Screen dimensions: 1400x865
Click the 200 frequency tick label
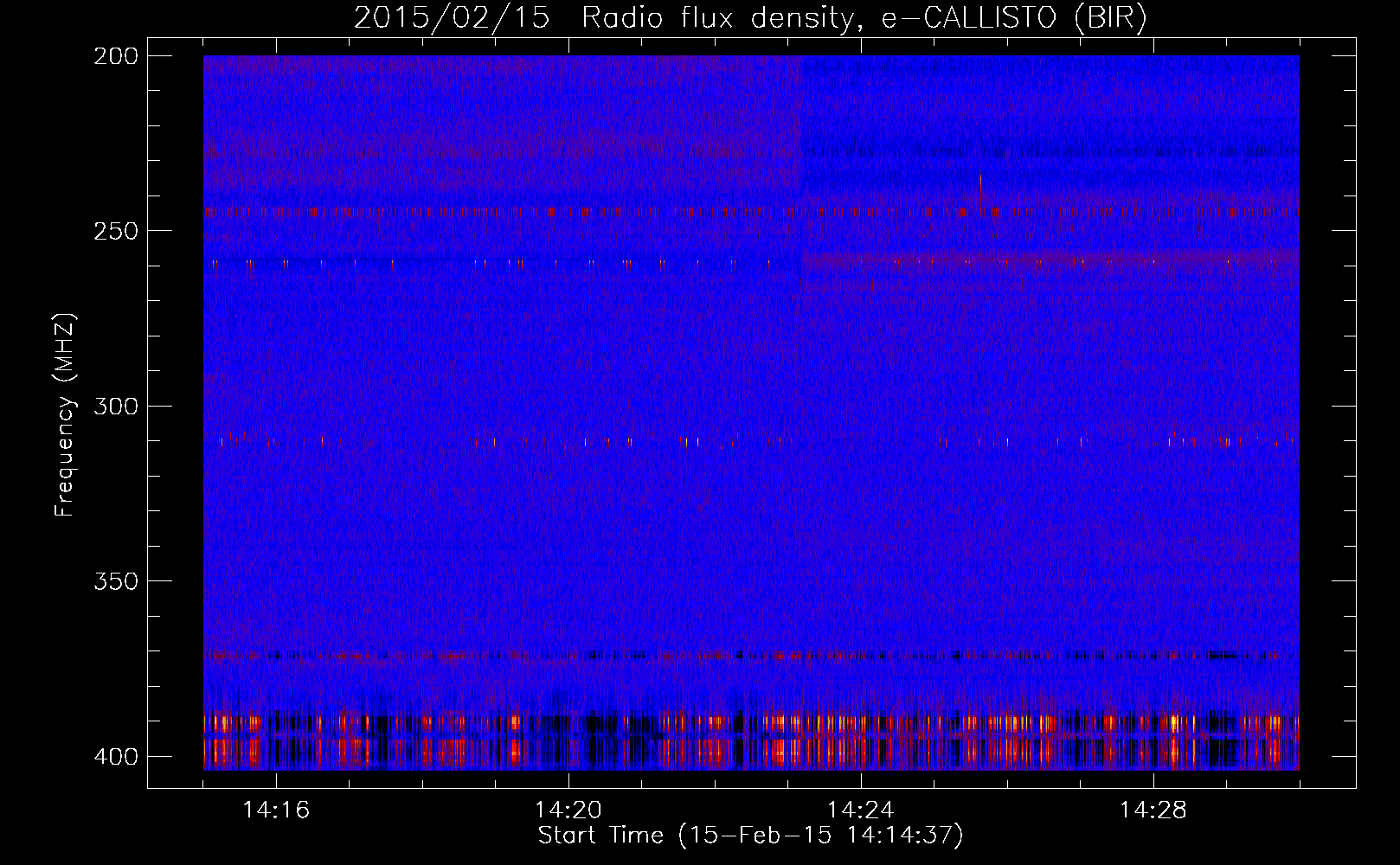[115, 56]
